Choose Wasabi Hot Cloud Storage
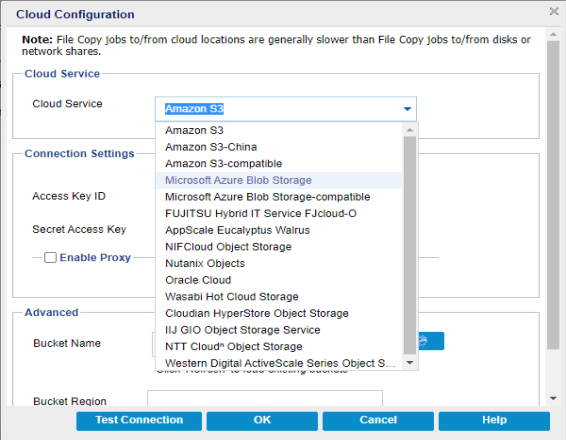This screenshot has width=566, height=440. coord(279,296)
